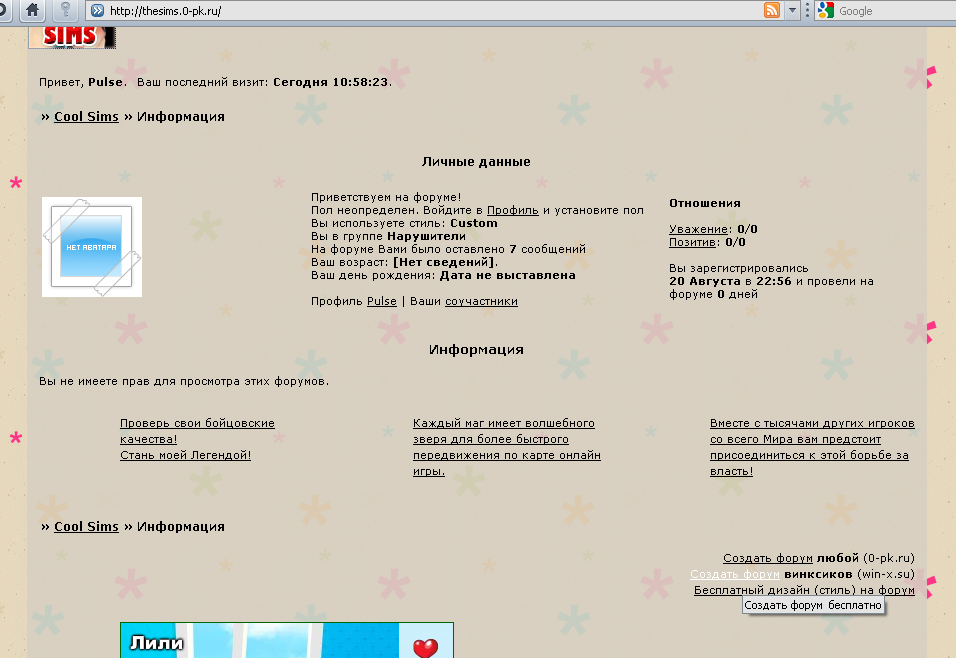Click the red heart icon on banner
The width and height of the screenshot is (956, 658).
pyautogui.click(x=426, y=648)
